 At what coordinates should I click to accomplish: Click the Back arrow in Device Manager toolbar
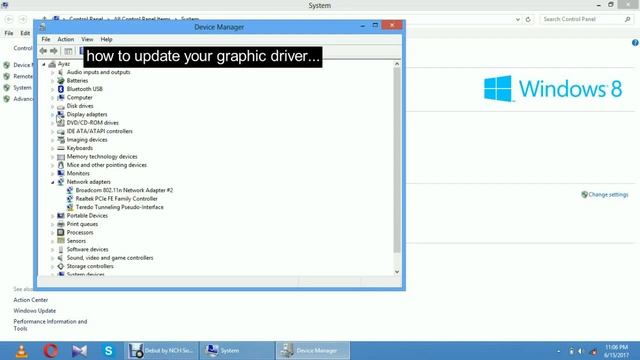(x=43, y=51)
